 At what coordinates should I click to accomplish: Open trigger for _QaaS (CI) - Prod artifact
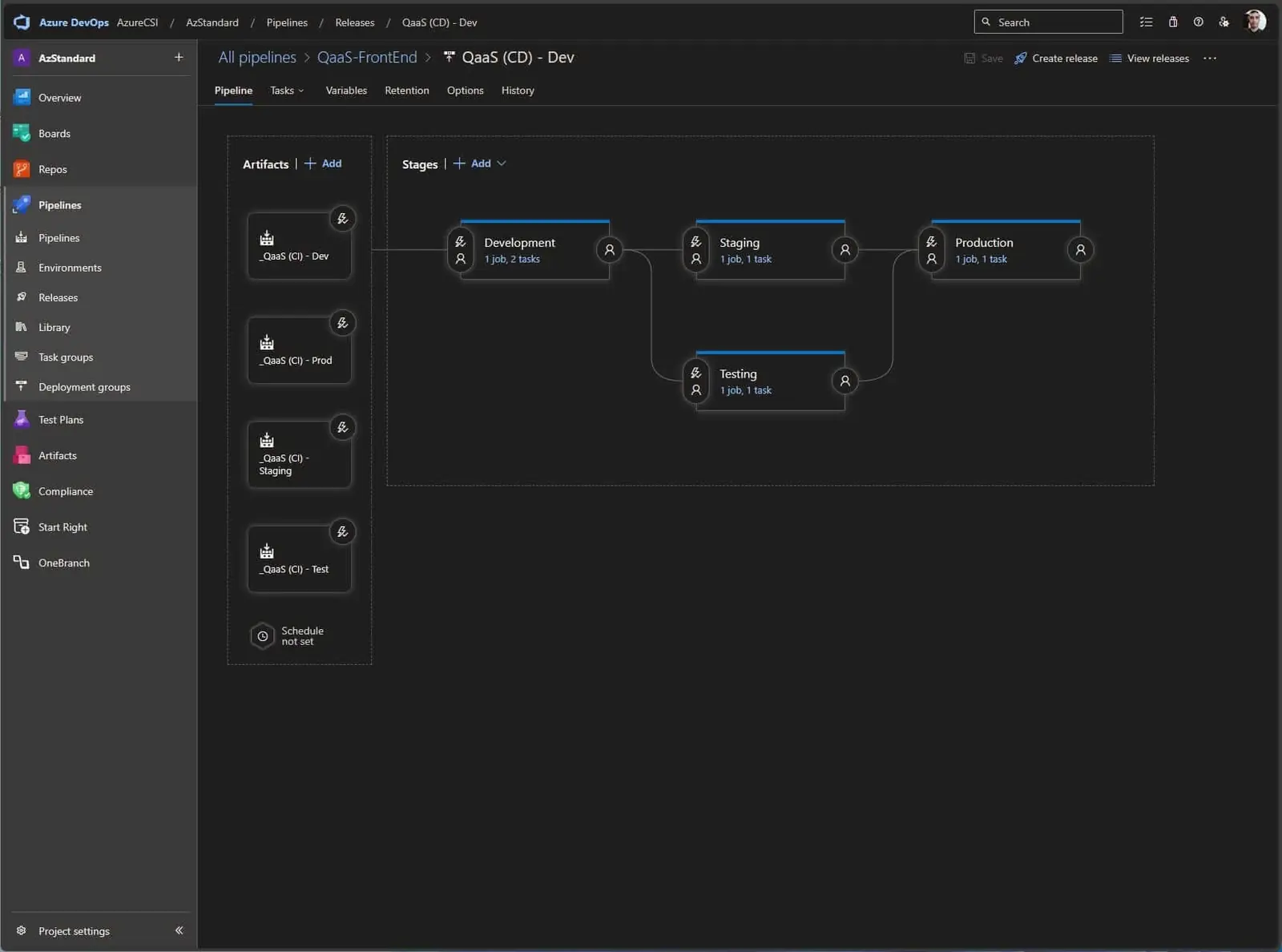click(342, 323)
